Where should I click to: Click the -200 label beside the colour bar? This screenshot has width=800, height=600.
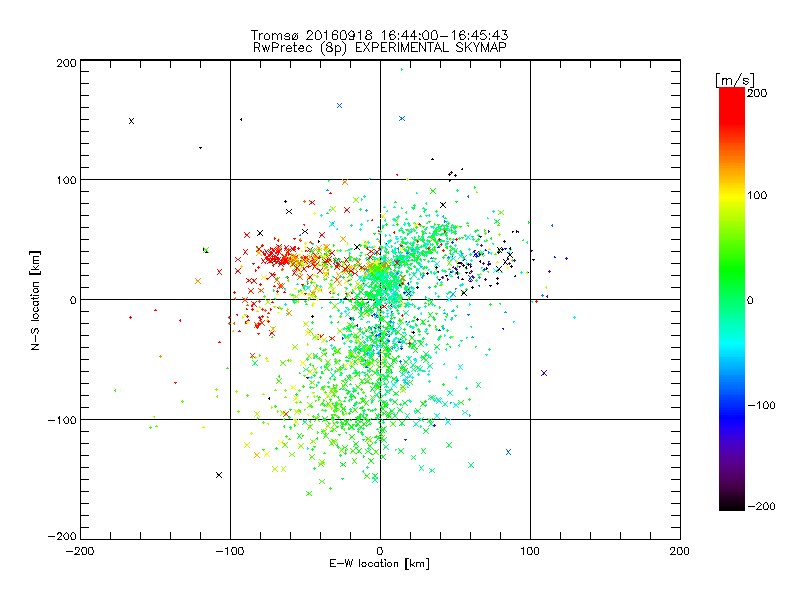[x=762, y=506]
